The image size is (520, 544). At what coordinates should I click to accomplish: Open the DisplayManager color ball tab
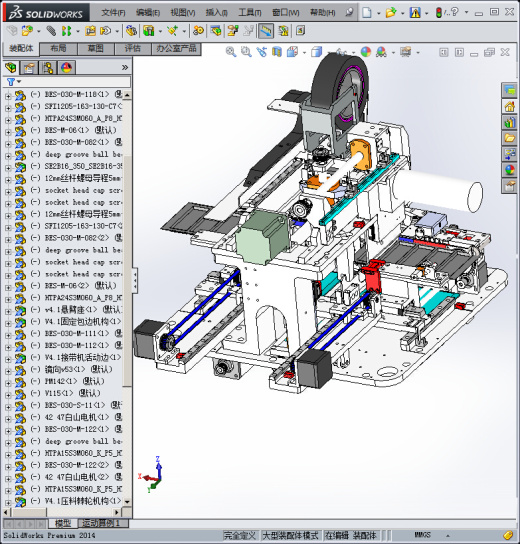pyautogui.click(x=66, y=67)
